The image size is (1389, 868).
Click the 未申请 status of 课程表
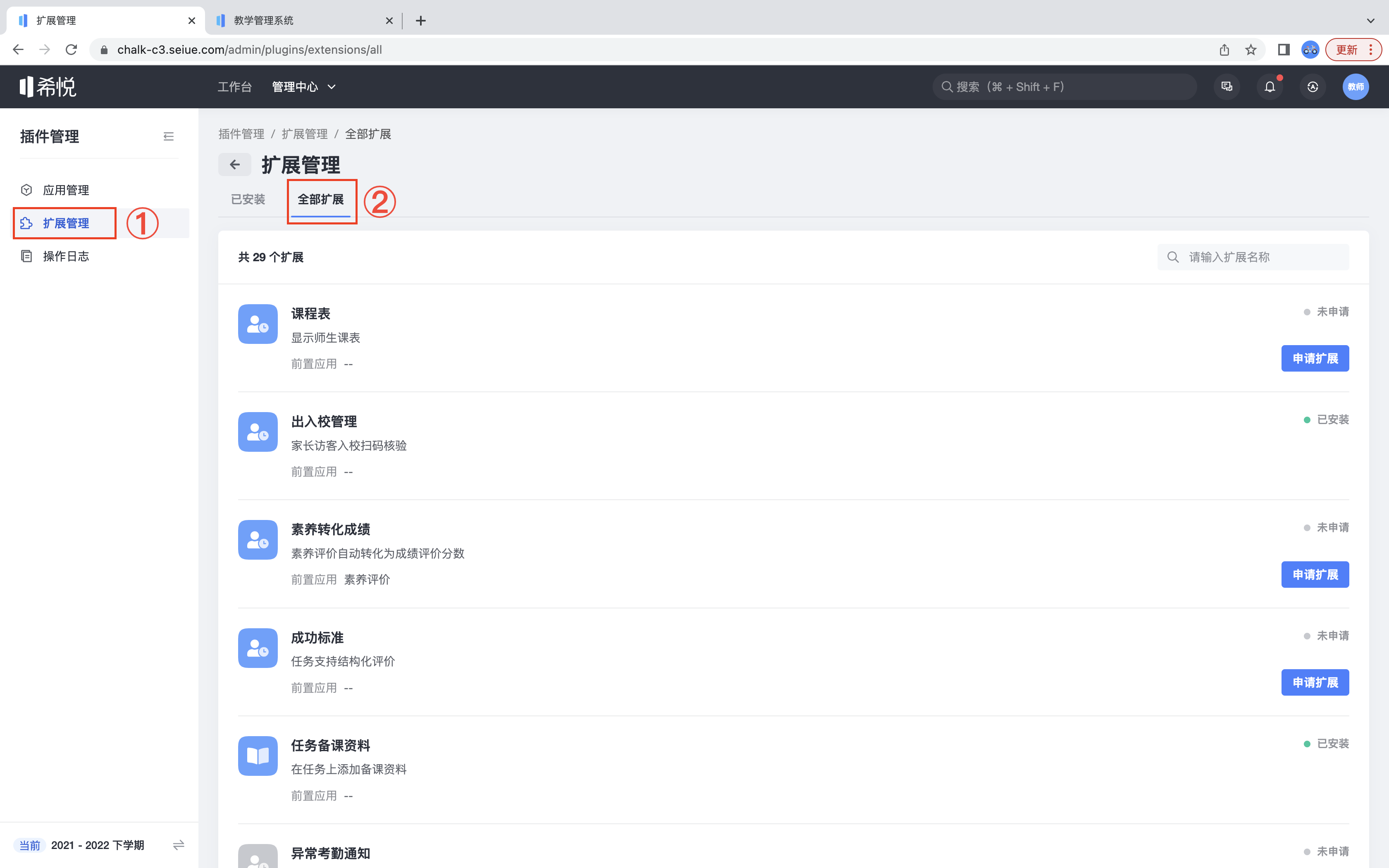1327,312
